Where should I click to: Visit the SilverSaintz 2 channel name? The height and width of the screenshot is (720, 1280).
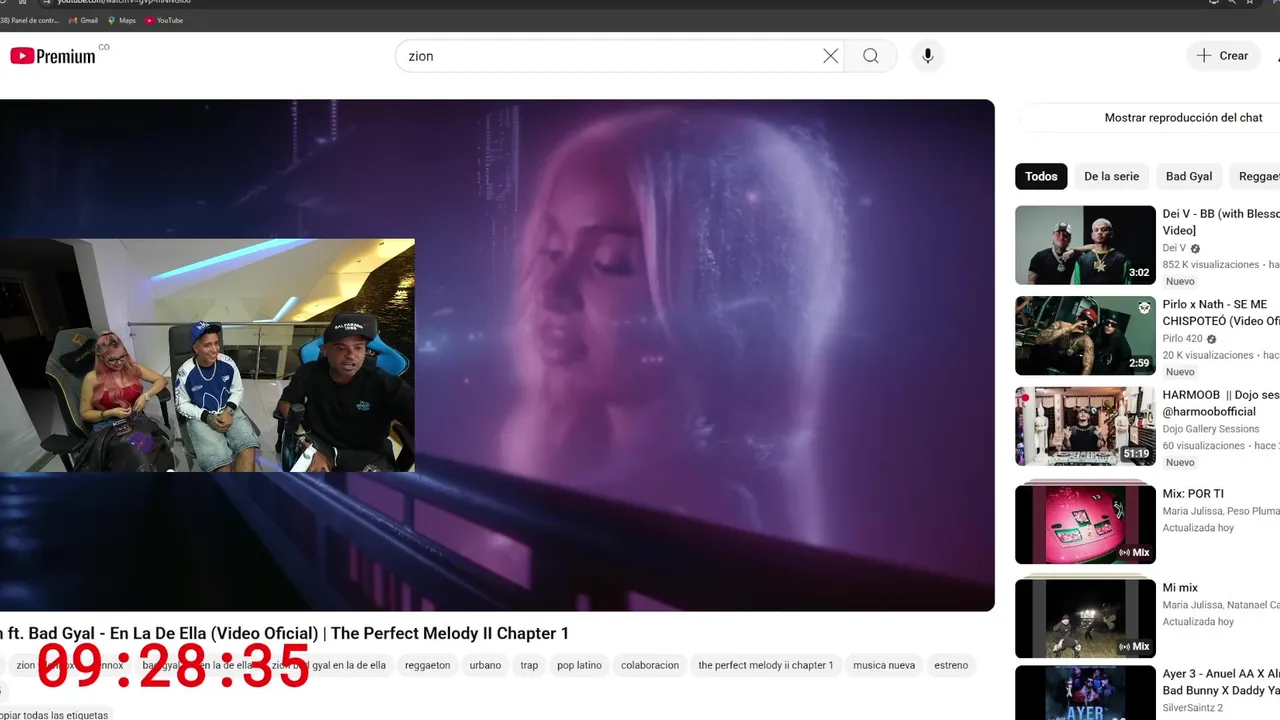point(1195,707)
